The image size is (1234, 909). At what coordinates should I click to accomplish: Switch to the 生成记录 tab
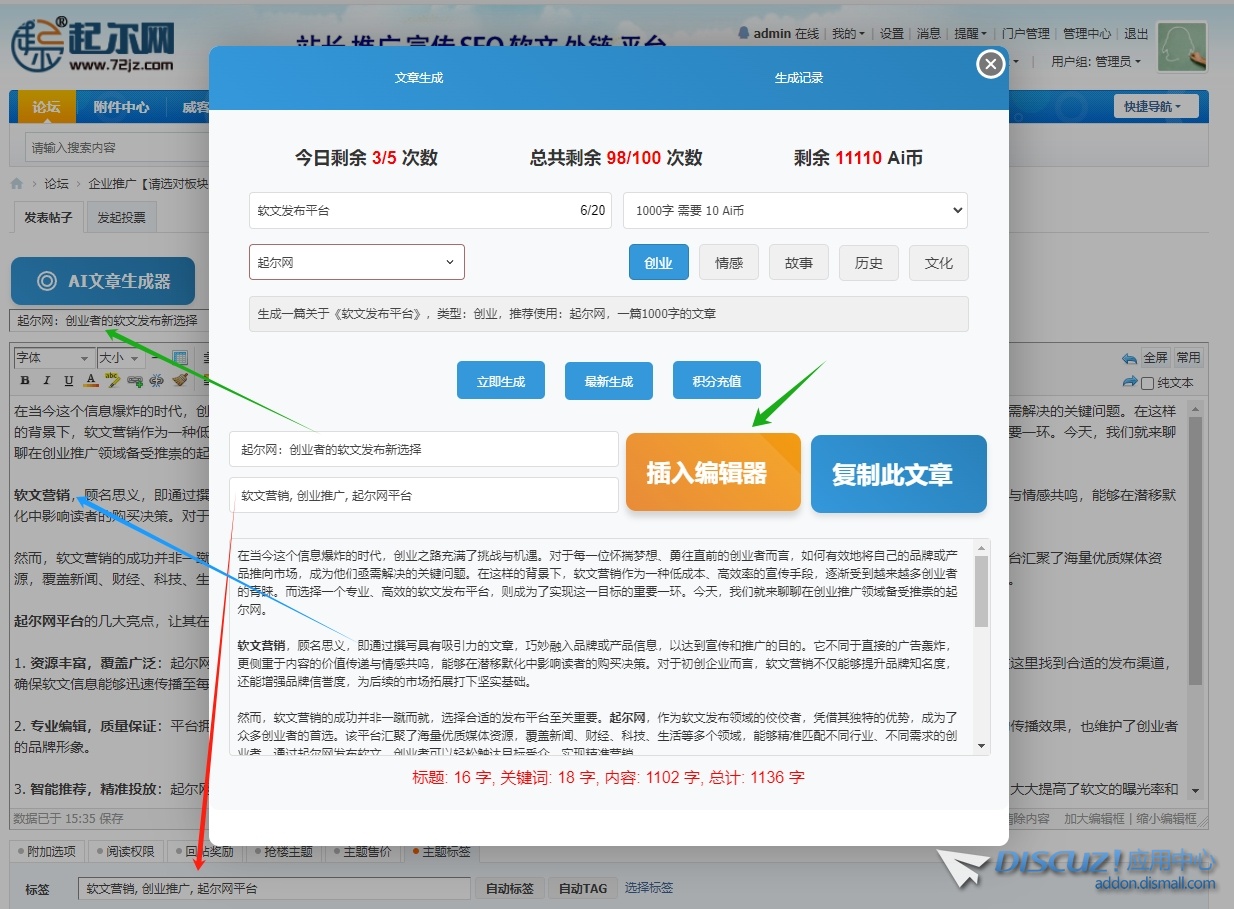[798, 78]
